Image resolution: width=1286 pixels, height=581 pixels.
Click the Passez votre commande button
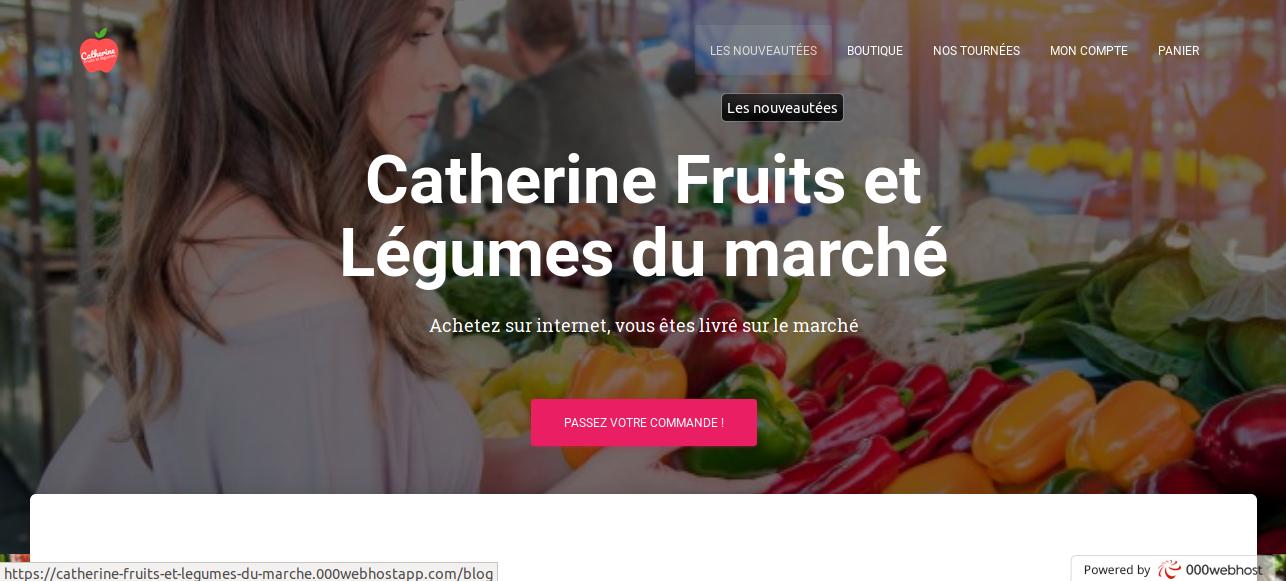[x=644, y=423]
